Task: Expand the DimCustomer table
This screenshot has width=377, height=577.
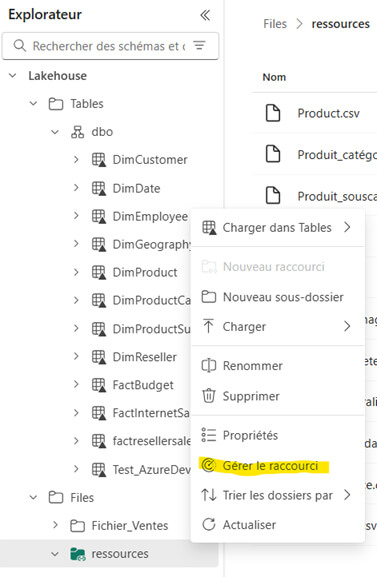Action: coord(76,160)
